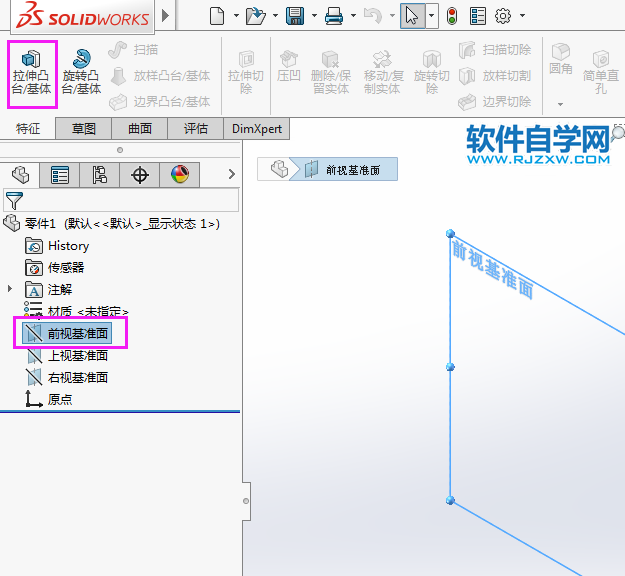Select 前视基准面 in the feature tree

67,333
